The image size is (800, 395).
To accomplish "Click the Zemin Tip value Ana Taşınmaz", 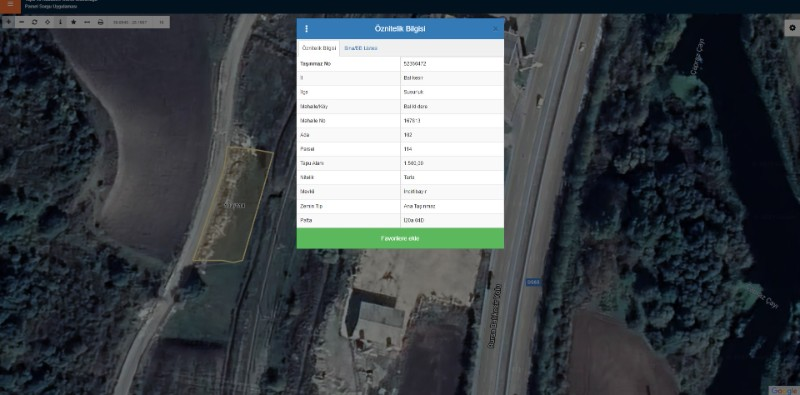I will coord(418,206).
